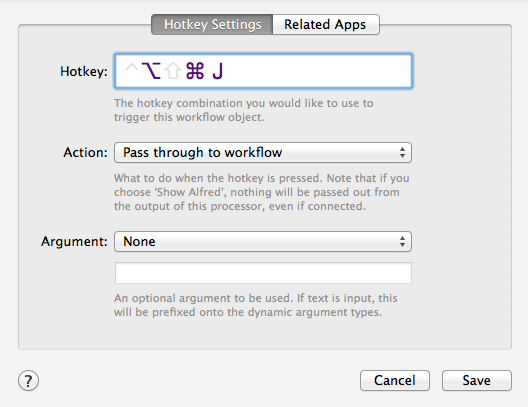Click the help question mark button
The width and height of the screenshot is (528, 407).
[28, 381]
